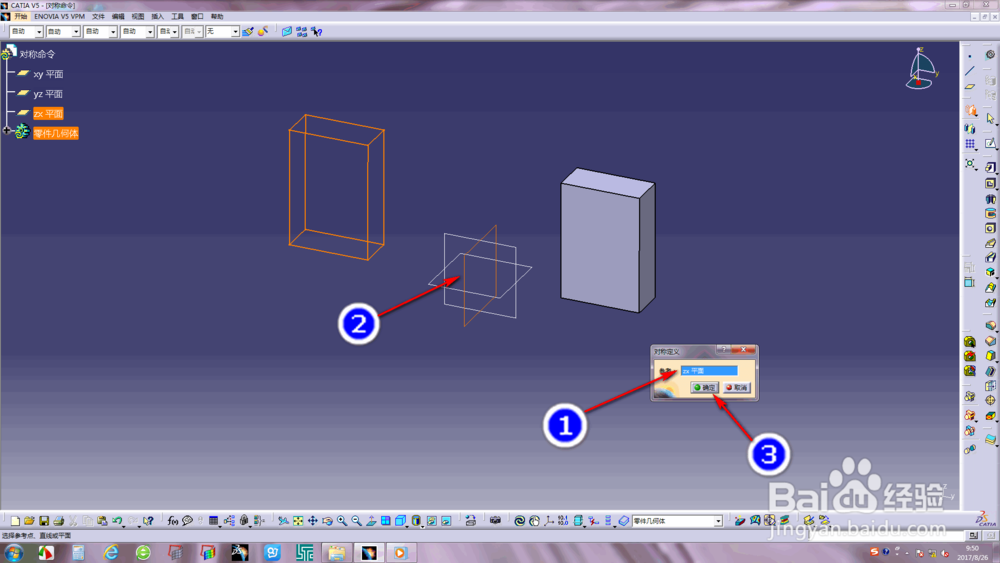Open the 视图 menu

[138, 17]
